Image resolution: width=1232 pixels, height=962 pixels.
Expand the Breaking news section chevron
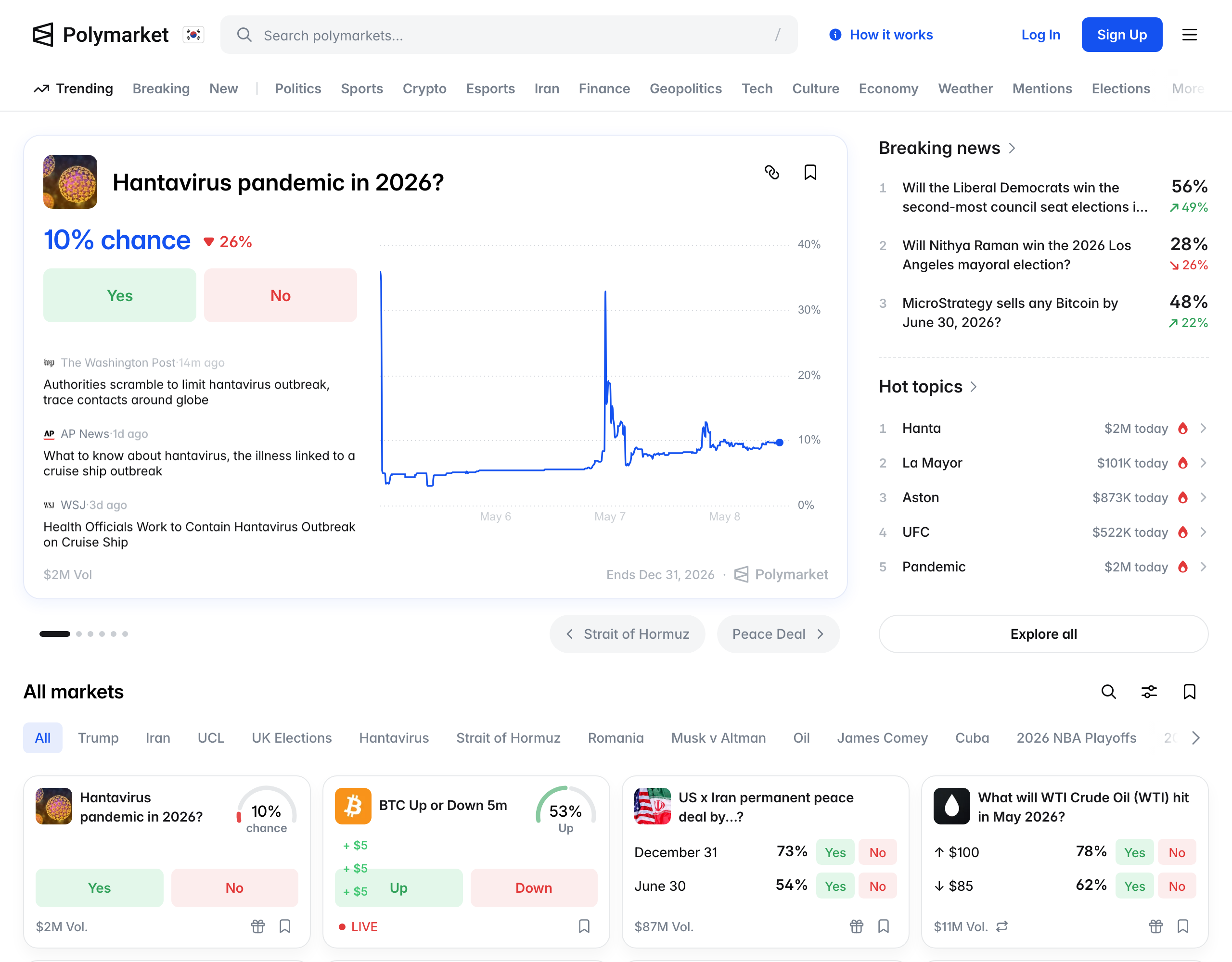(x=1012, y=148)
